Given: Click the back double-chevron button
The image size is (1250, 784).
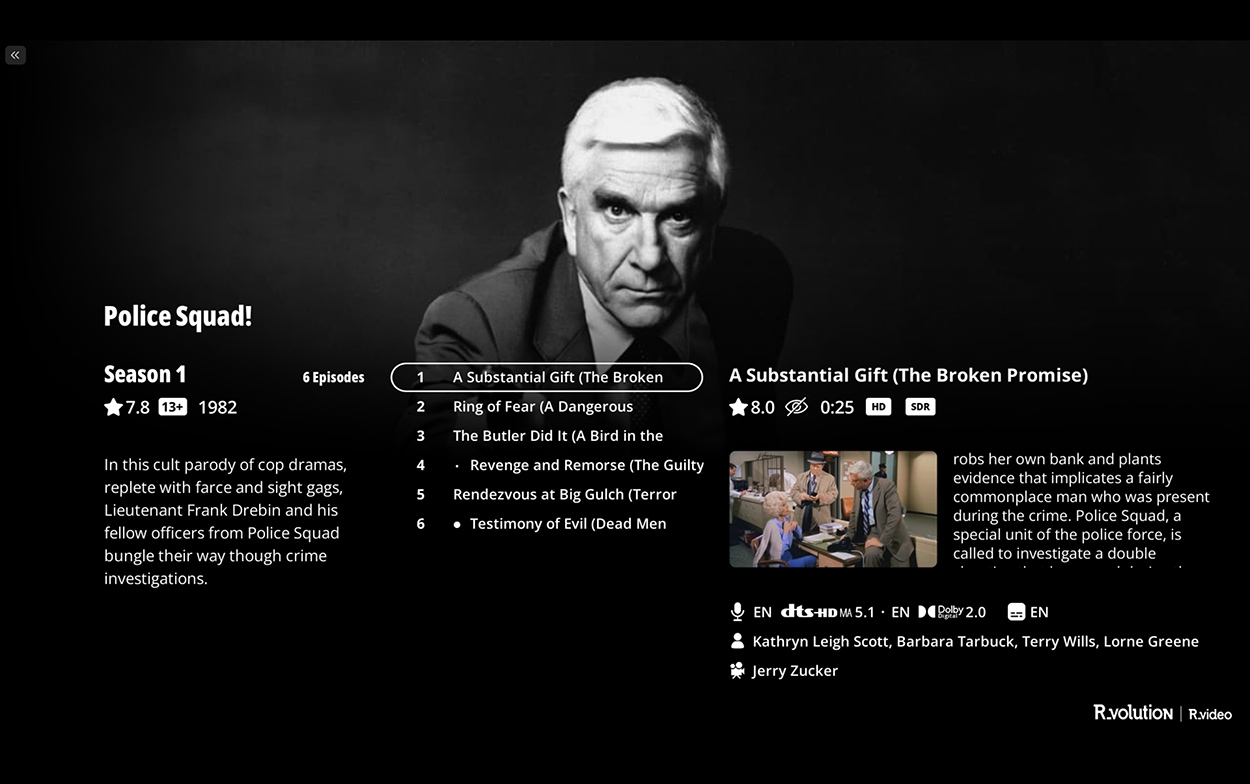Looking at the screenshot, I should tap(15, 55).
